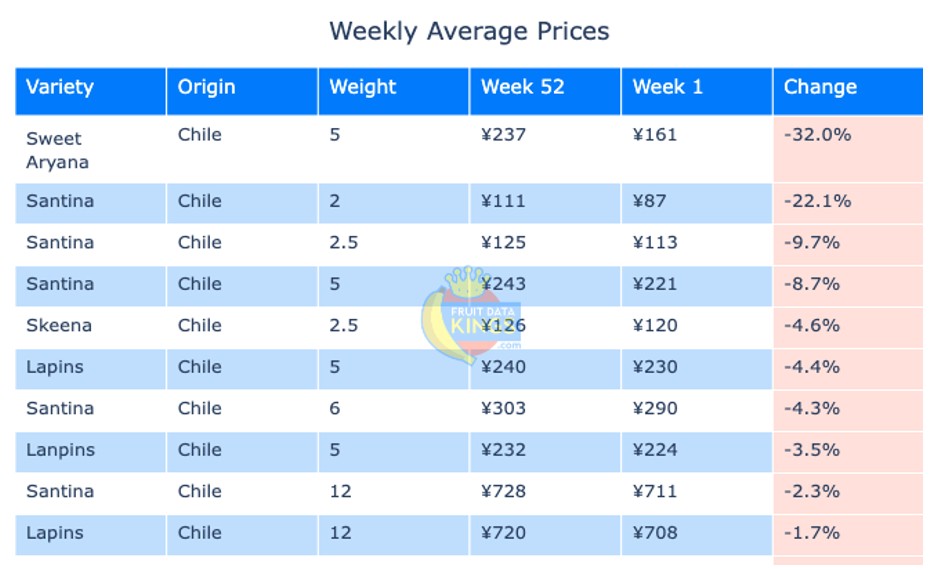Click the Variety column header
The width and height of the screenshot is (941, 570).
60,87
